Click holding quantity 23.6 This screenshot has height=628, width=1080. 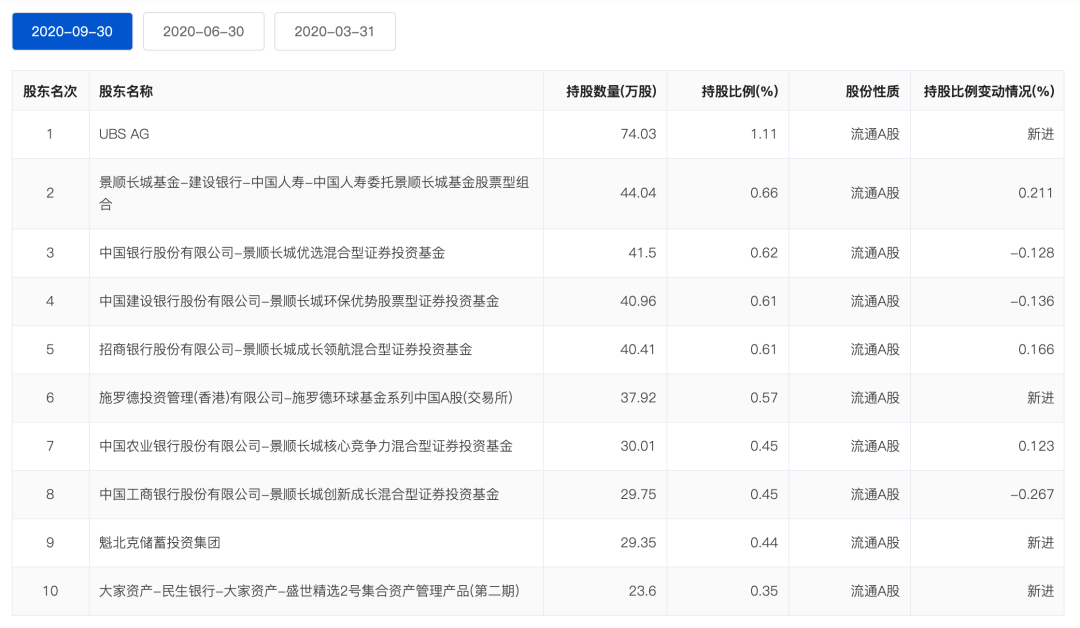(643, 591)
